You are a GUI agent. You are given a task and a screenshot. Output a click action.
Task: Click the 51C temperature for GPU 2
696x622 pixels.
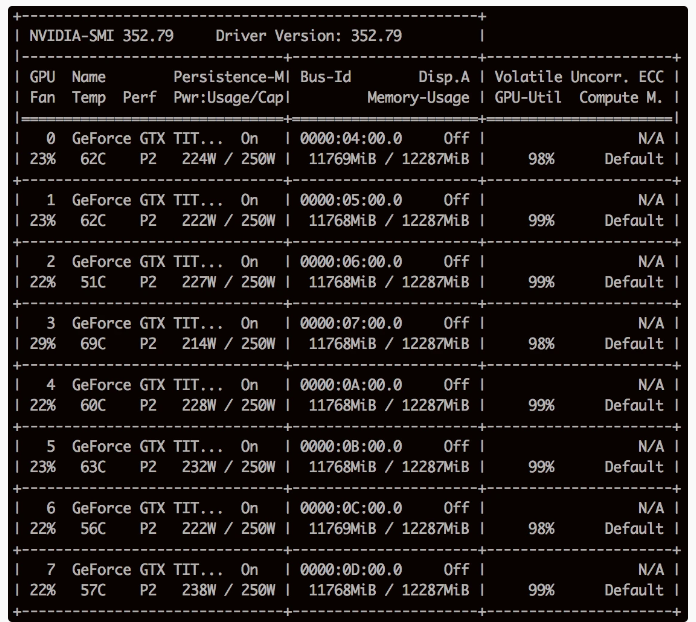94,282
